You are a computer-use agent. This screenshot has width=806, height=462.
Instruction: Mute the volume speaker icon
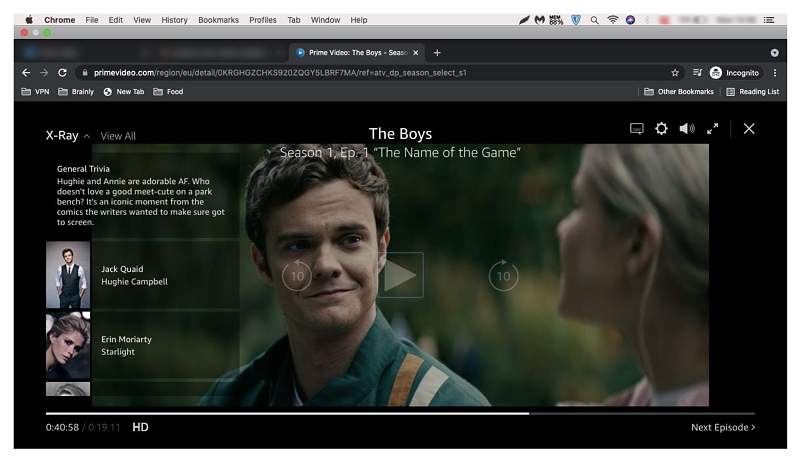[x=687, y=128]
